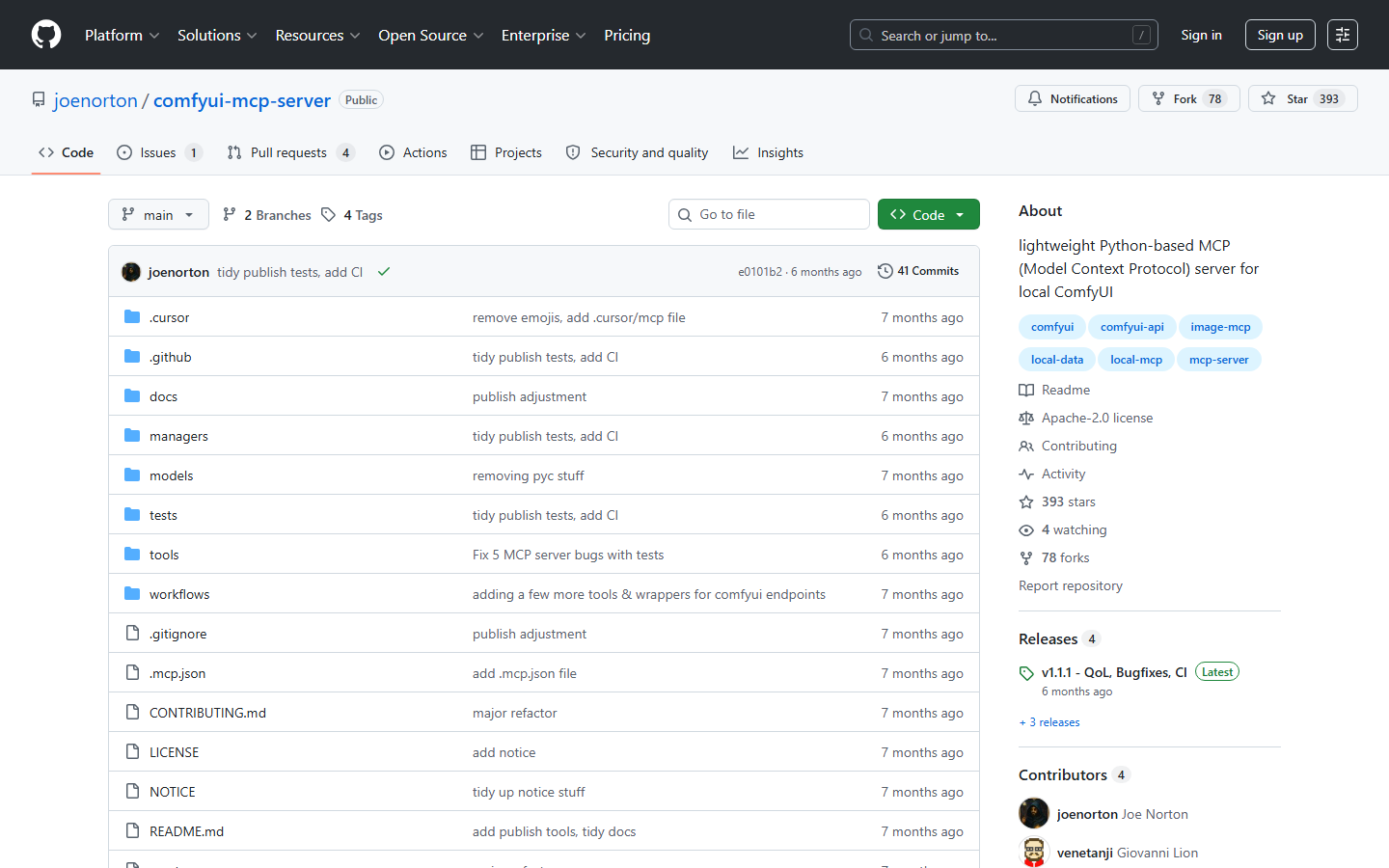Image resolution: width=1389 pixels, height=868 pixels.
Task: Open the v1.1.1 QoL, Bugfixes, CI release
Action: (x=1114, y=672)
